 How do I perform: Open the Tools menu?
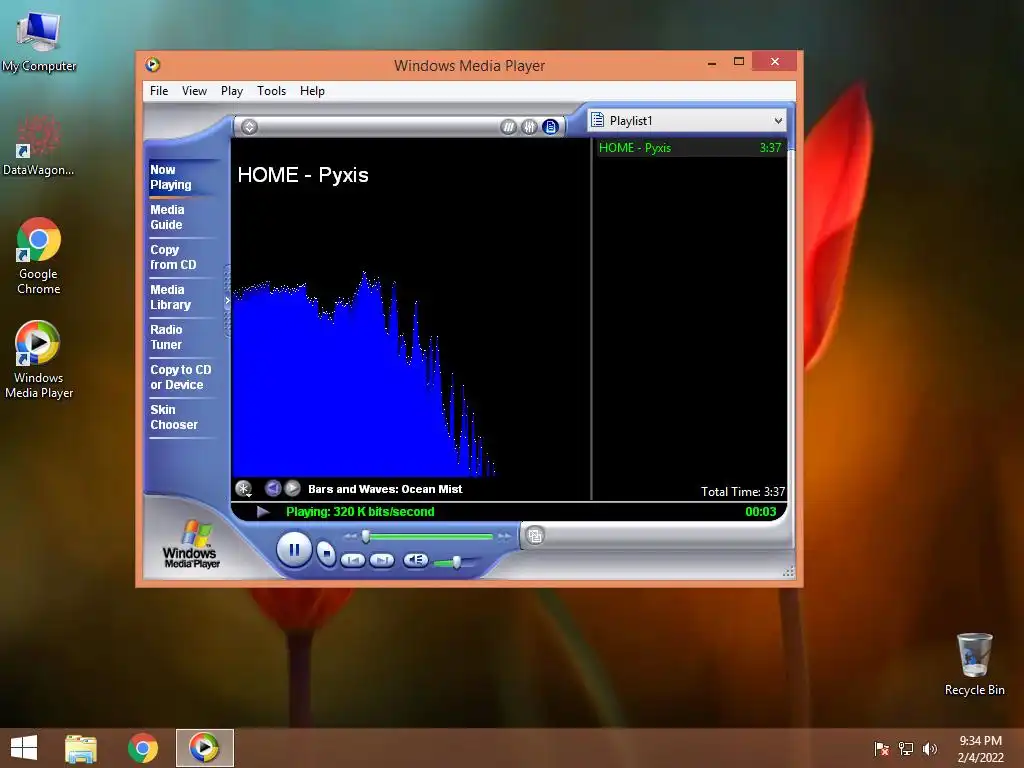tap(271, 91)
